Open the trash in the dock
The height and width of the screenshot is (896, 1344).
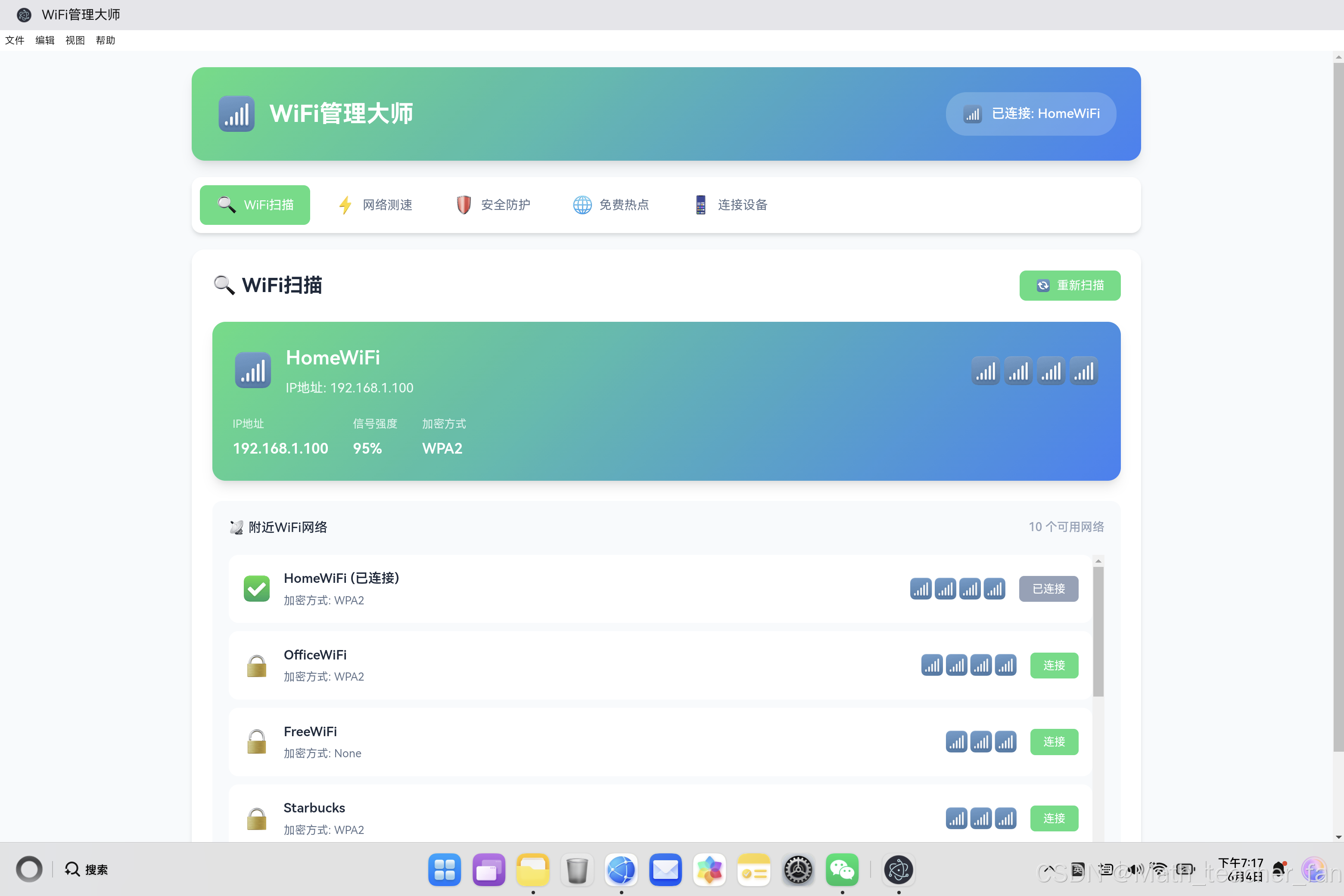(577, 870)
